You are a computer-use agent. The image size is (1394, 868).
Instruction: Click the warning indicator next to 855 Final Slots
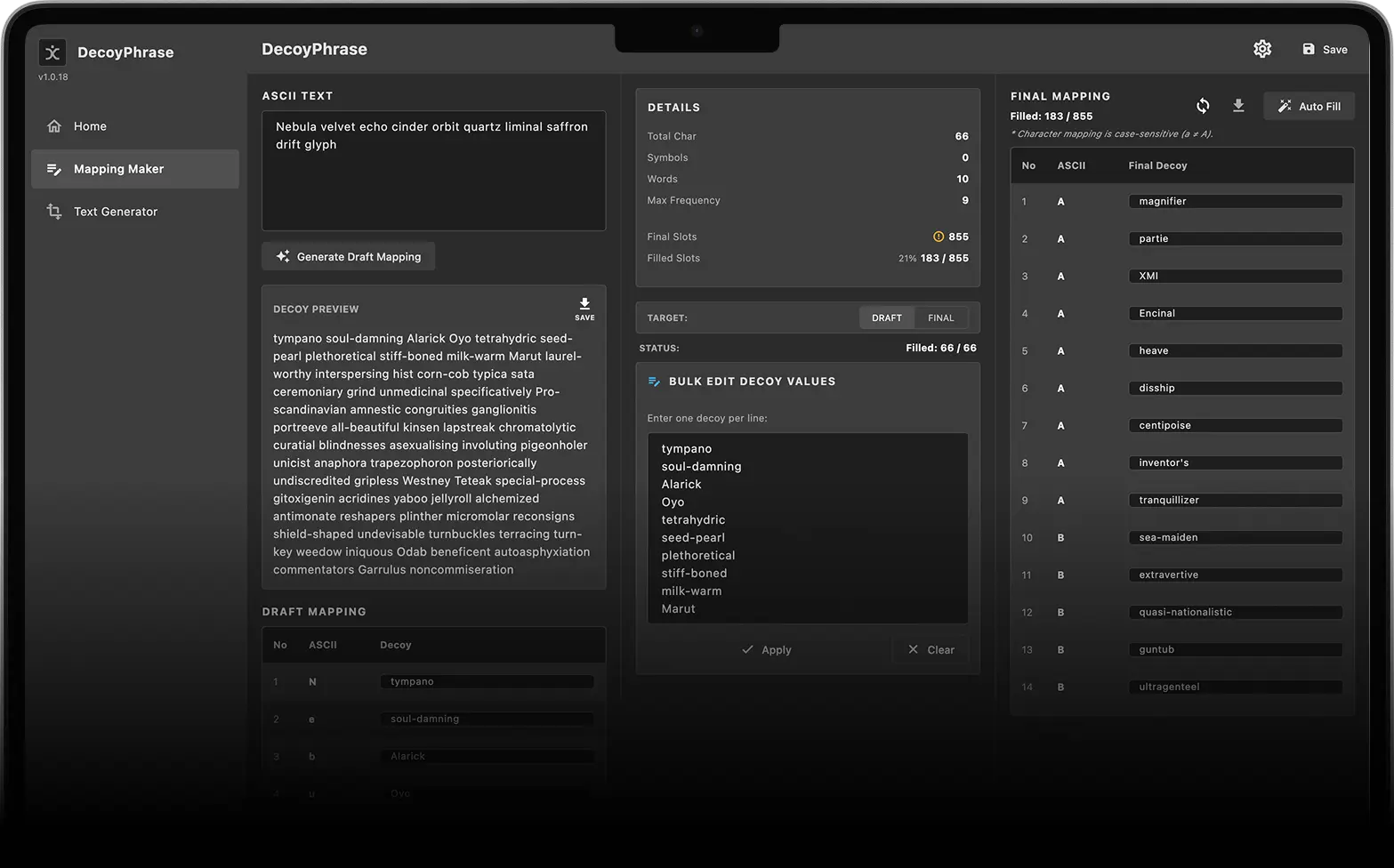click(938, 237)
